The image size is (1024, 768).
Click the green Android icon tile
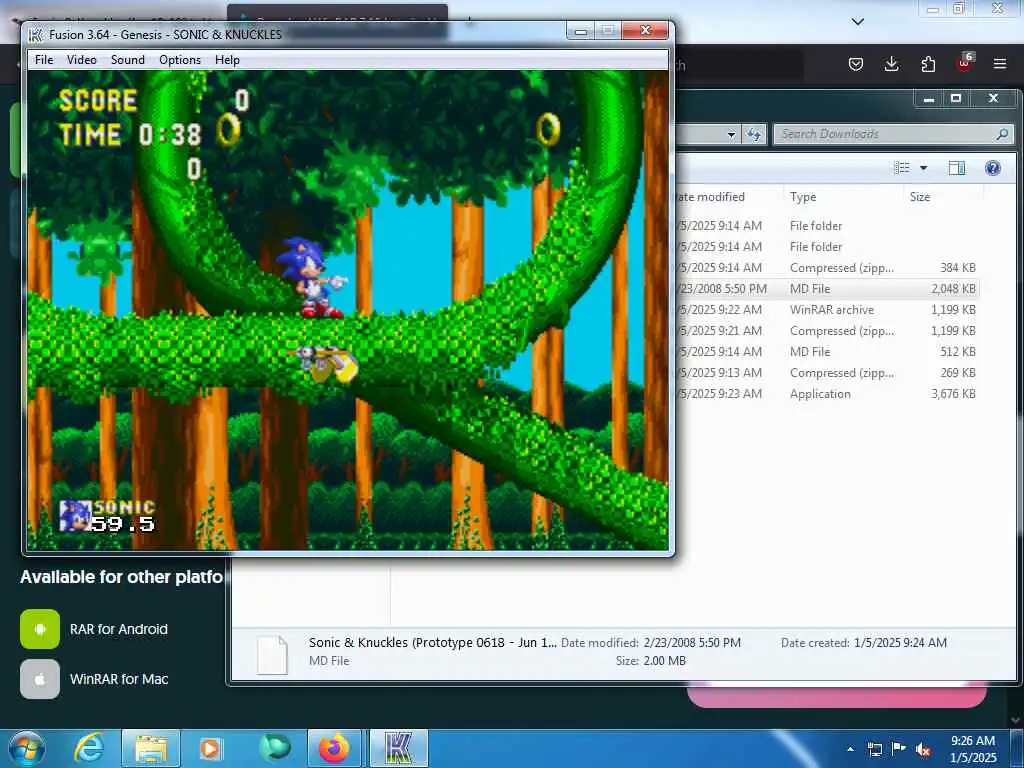pyautogui.click(x=40, y=629)
